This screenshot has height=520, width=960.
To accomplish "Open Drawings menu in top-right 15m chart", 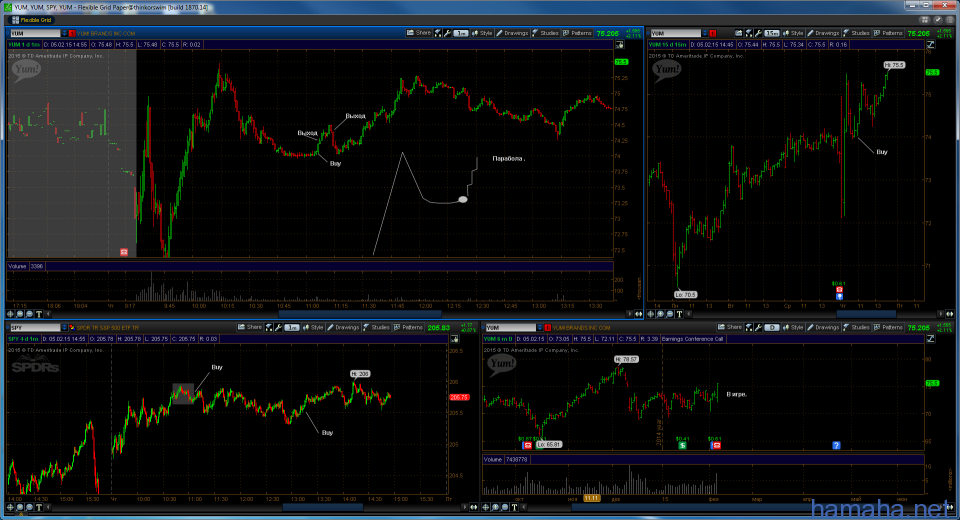I will click(x=823, y=33).
